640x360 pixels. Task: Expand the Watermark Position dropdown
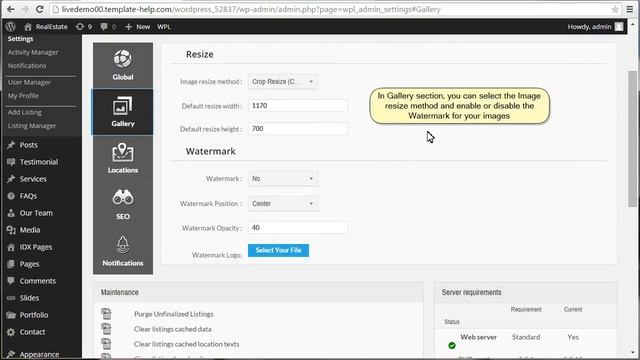(282, 204)
